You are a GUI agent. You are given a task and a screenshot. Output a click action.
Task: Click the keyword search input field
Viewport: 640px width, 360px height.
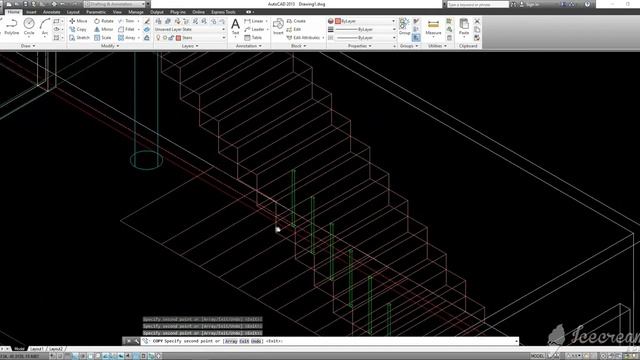(x=477, y=4)
